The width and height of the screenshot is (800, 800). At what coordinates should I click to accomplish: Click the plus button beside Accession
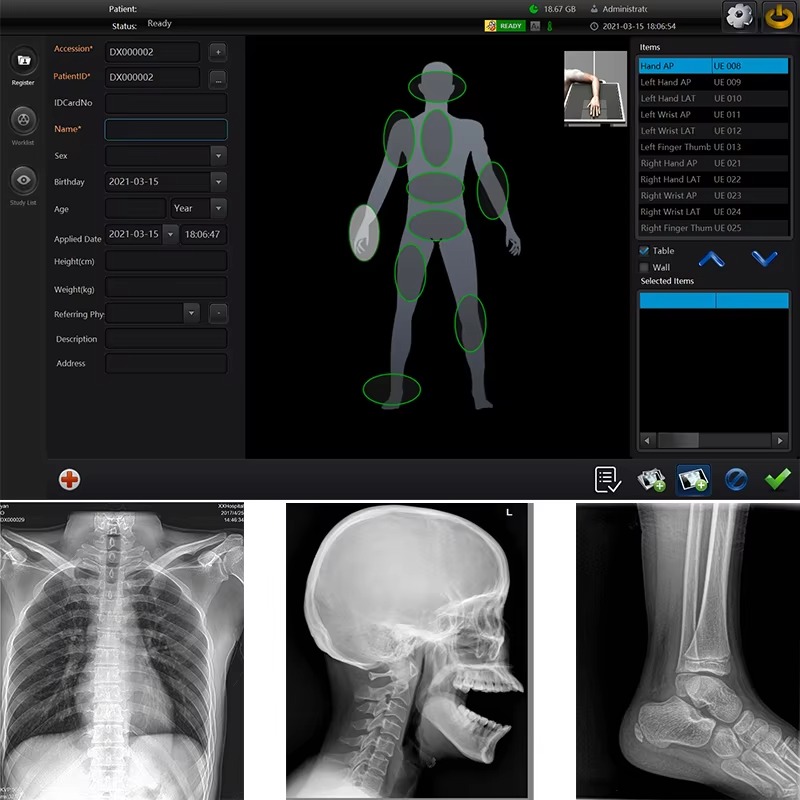(x=218, y=51)
